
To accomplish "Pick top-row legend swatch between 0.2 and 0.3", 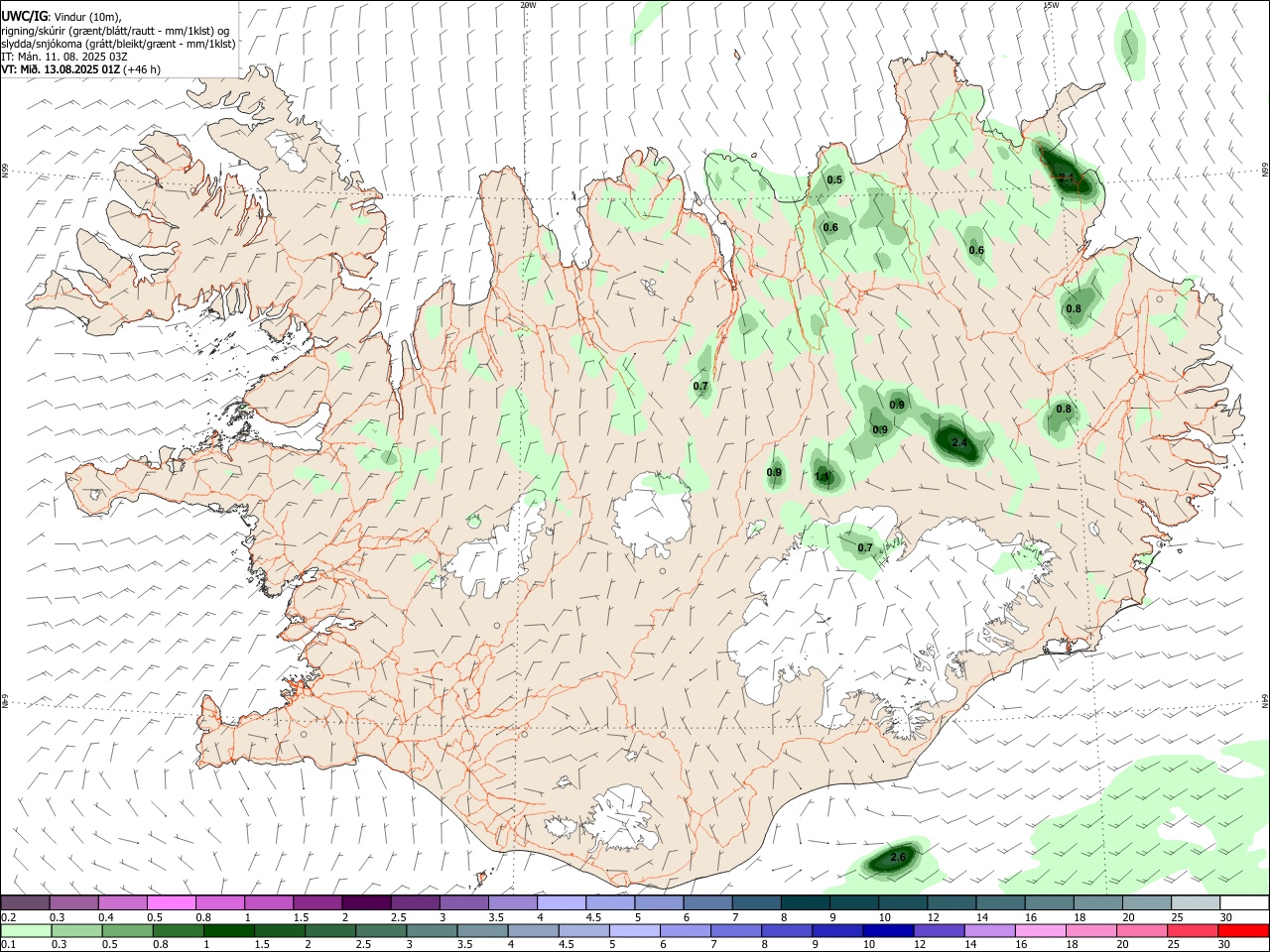I will click(x=25, y=903).
